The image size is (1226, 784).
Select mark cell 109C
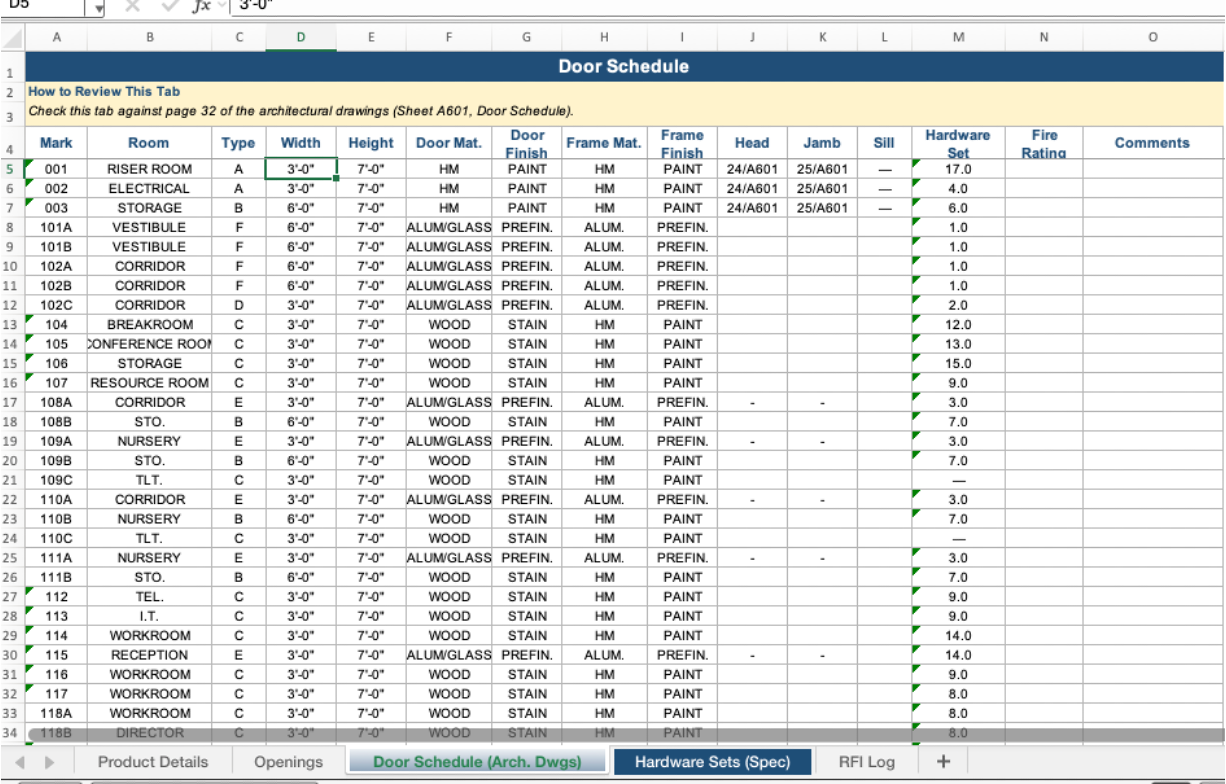click(56, 480)
